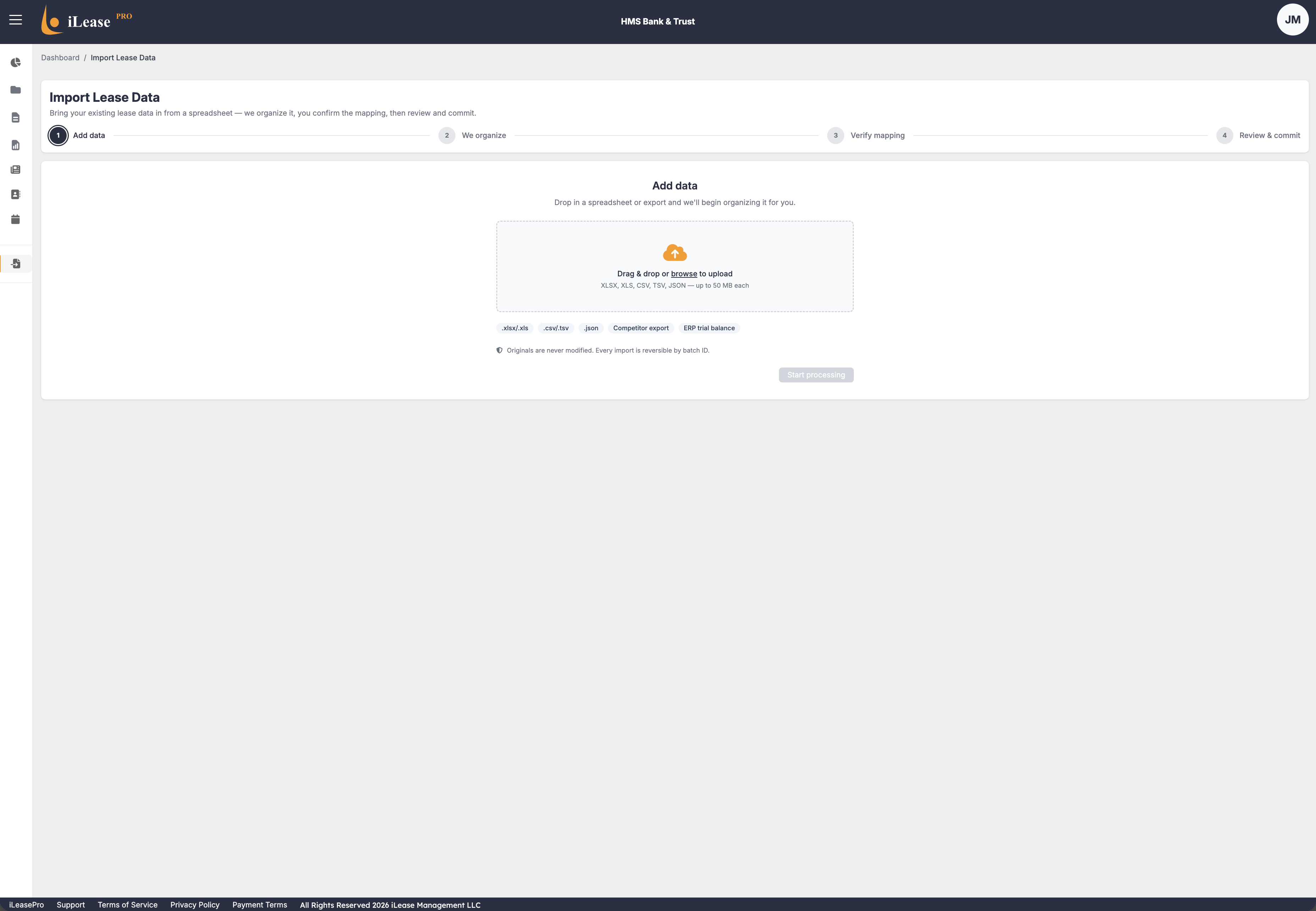
Task: Open Support footer link
Action: point(71,905)
